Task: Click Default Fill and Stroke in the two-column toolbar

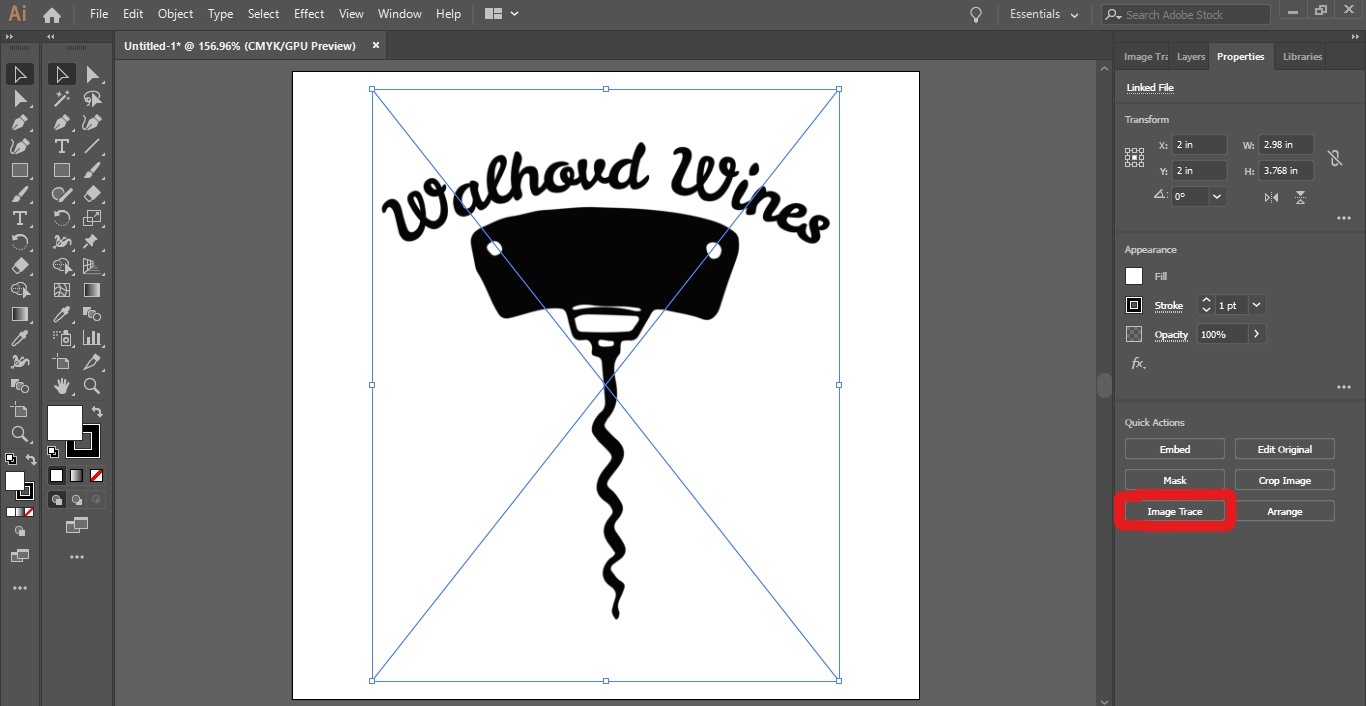Action: click(53, 451)
